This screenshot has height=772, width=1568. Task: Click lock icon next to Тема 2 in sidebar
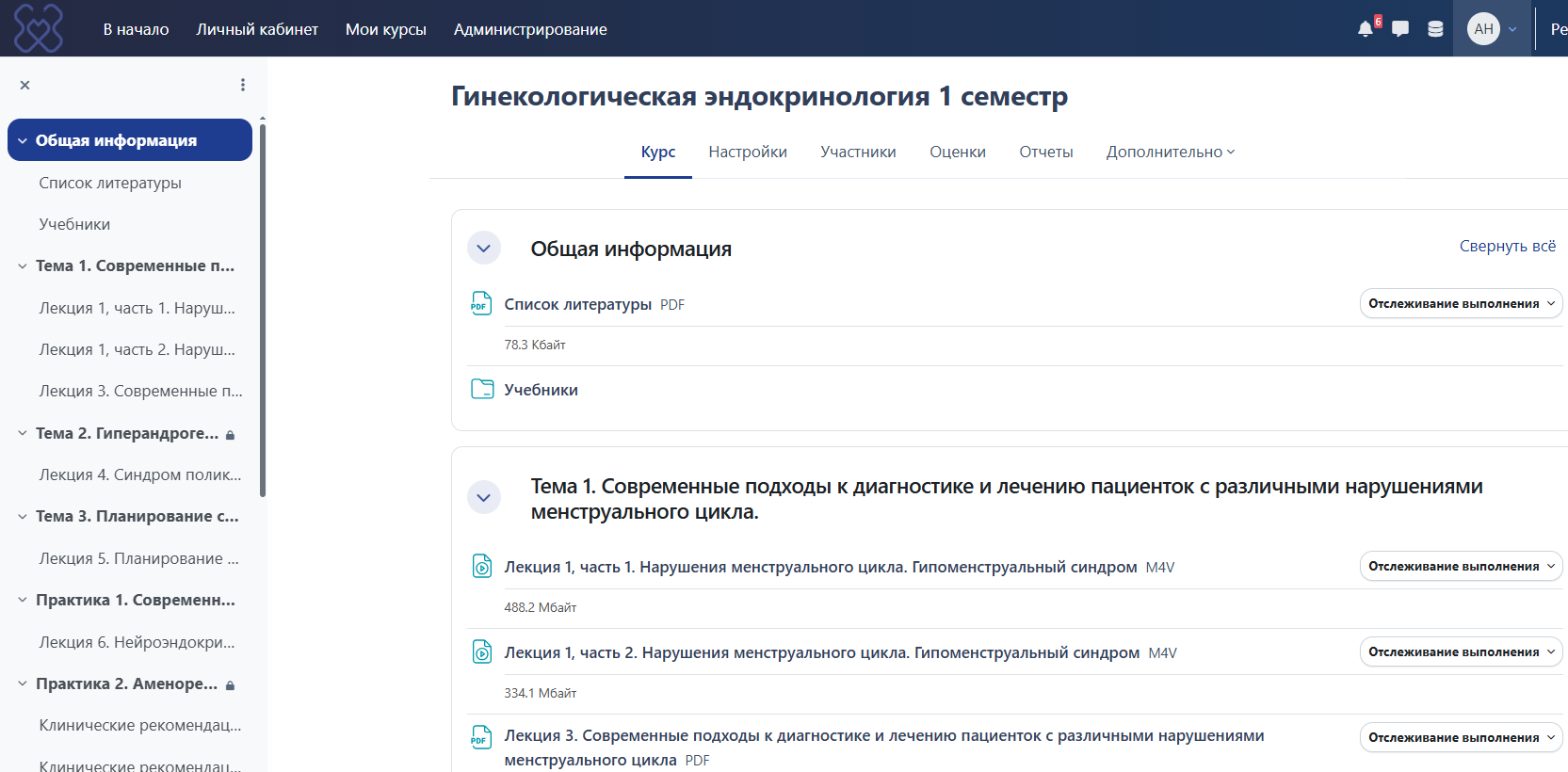231,435
